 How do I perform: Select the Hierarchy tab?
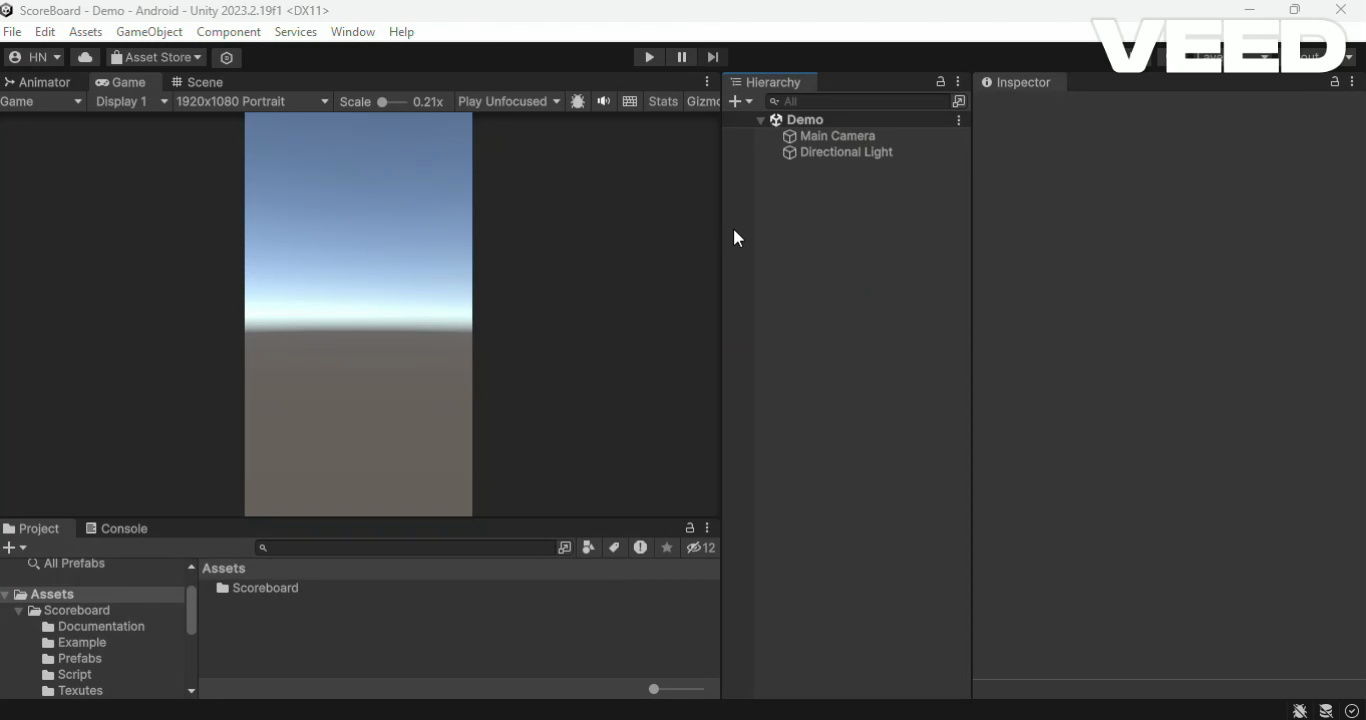770,82
